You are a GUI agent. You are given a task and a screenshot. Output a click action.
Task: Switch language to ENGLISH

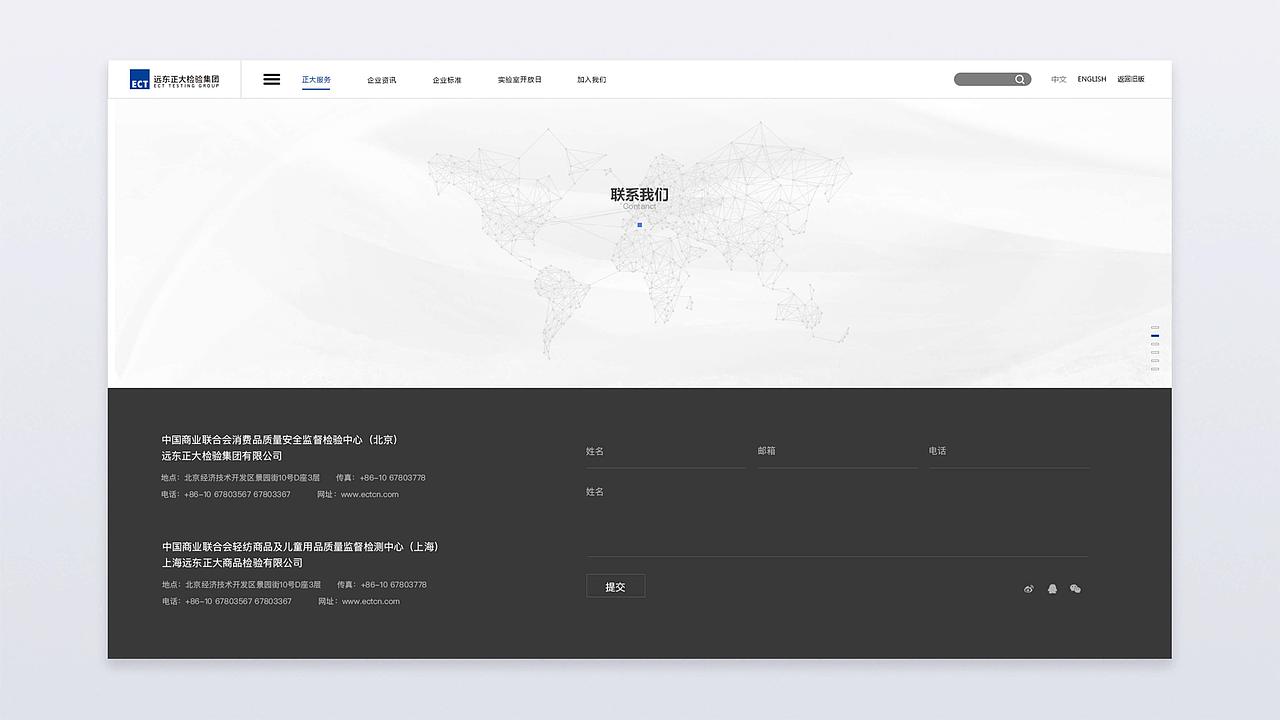(x=1091, y=79)
